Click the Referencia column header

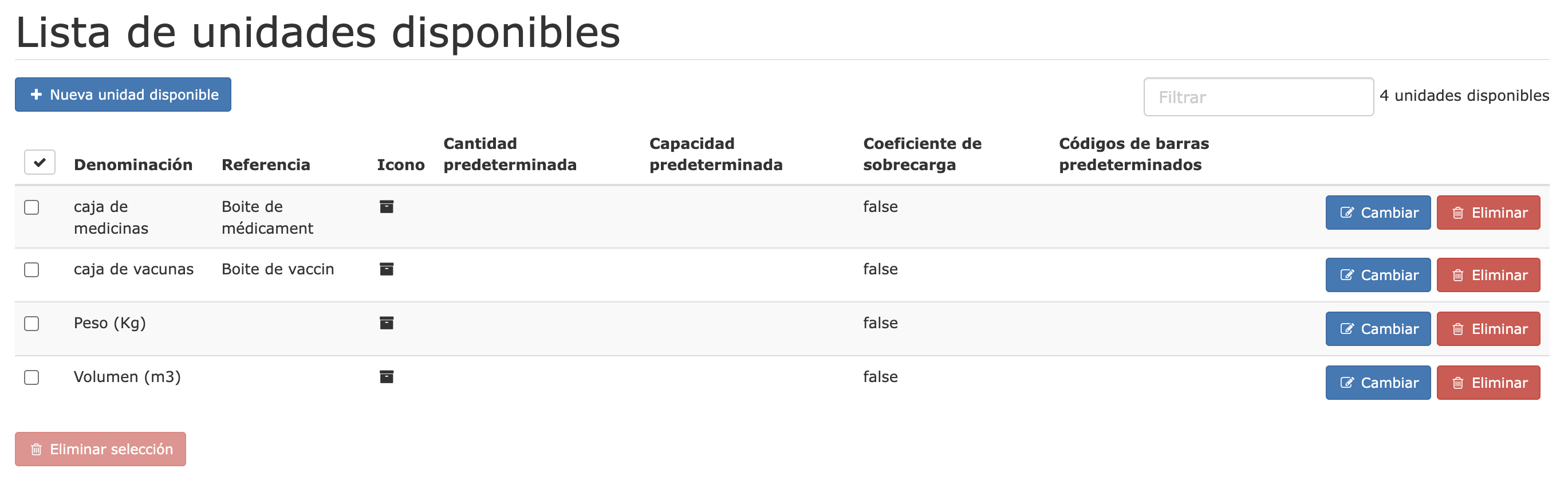[266, 164]
